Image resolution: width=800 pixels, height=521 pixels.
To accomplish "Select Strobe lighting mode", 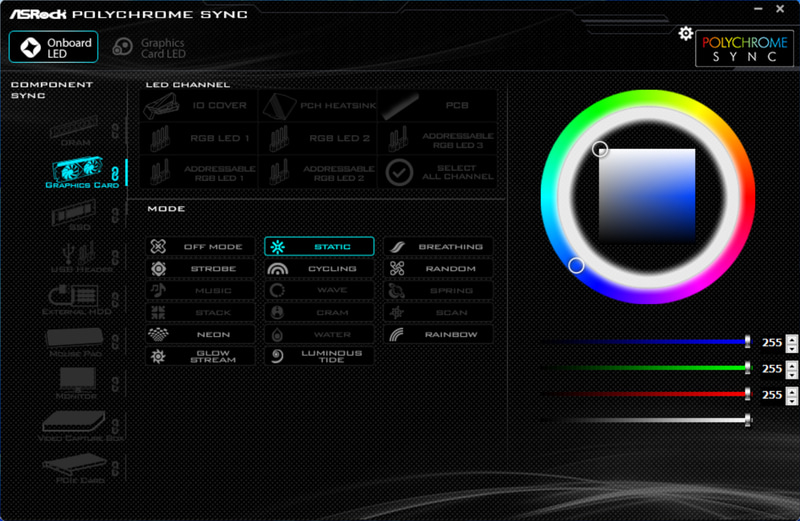I will 200,268.
